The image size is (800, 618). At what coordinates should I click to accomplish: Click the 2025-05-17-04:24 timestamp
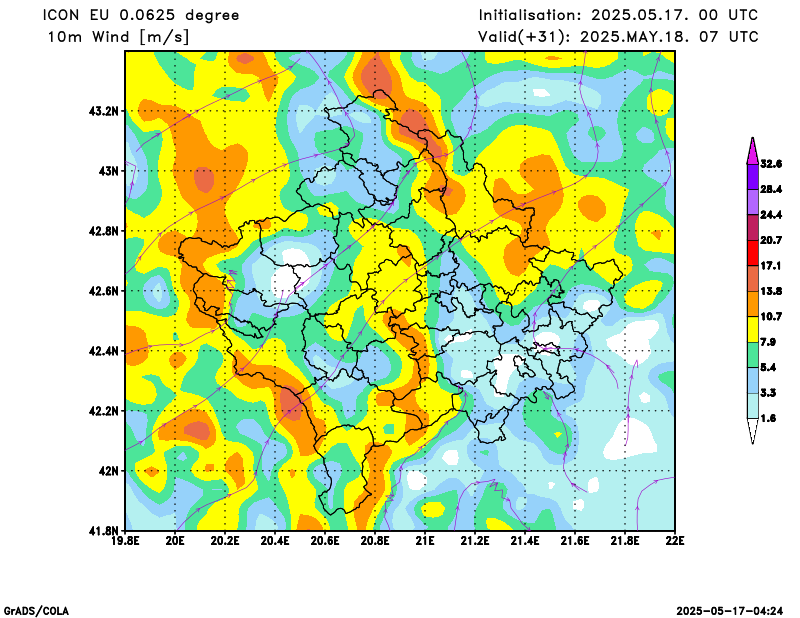730,611
